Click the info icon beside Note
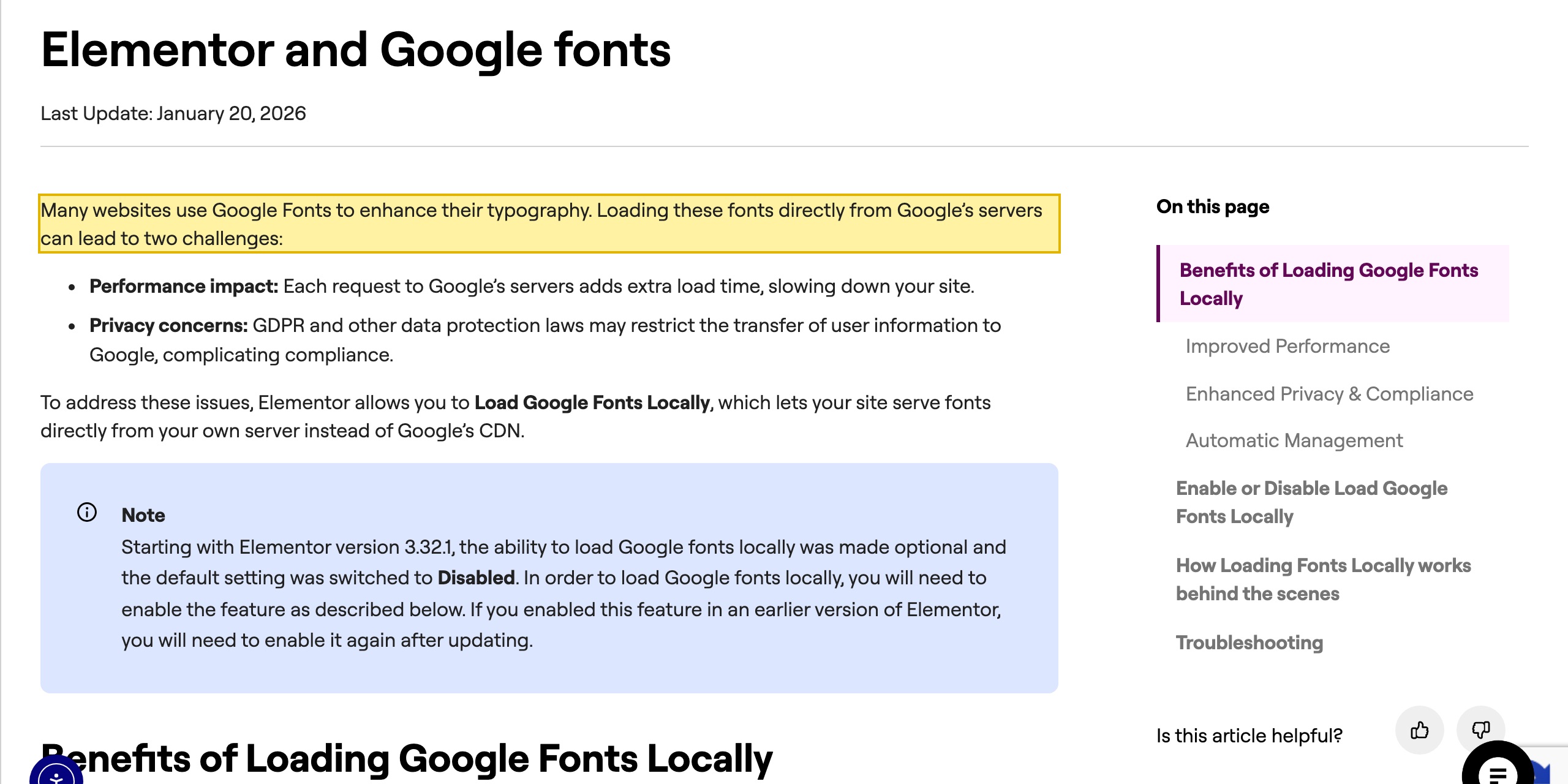 tap(87, 512)
